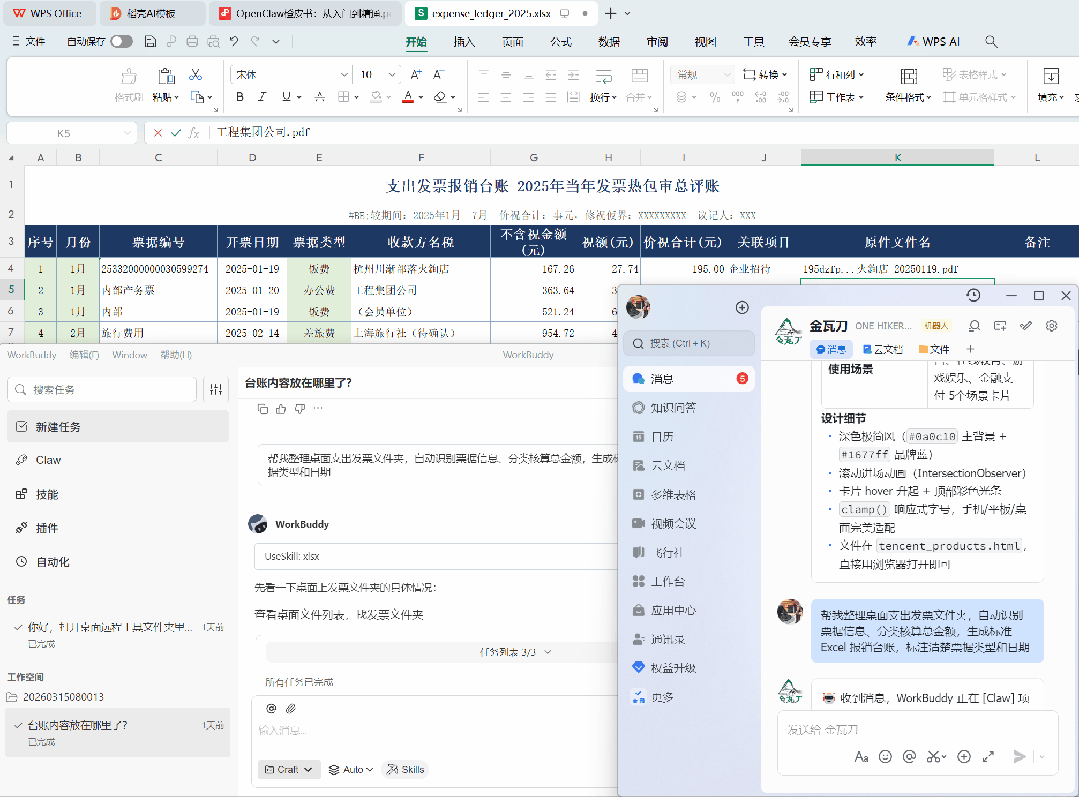Click the thumbs-up icon under the question

pyautogui.click(x=281, y=409)
